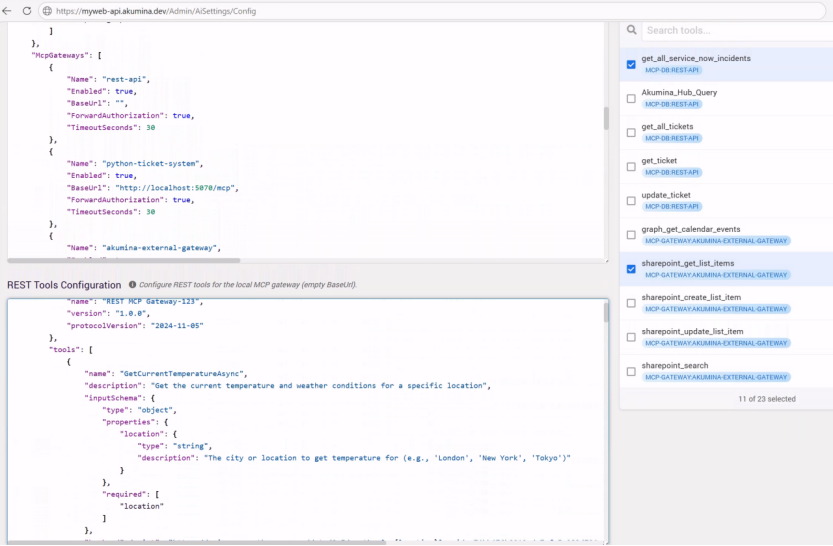Click the "GetCurrentTemperatureAsync" tool name
This screenshot has height=546, width=833.
[x=182, y=373]
